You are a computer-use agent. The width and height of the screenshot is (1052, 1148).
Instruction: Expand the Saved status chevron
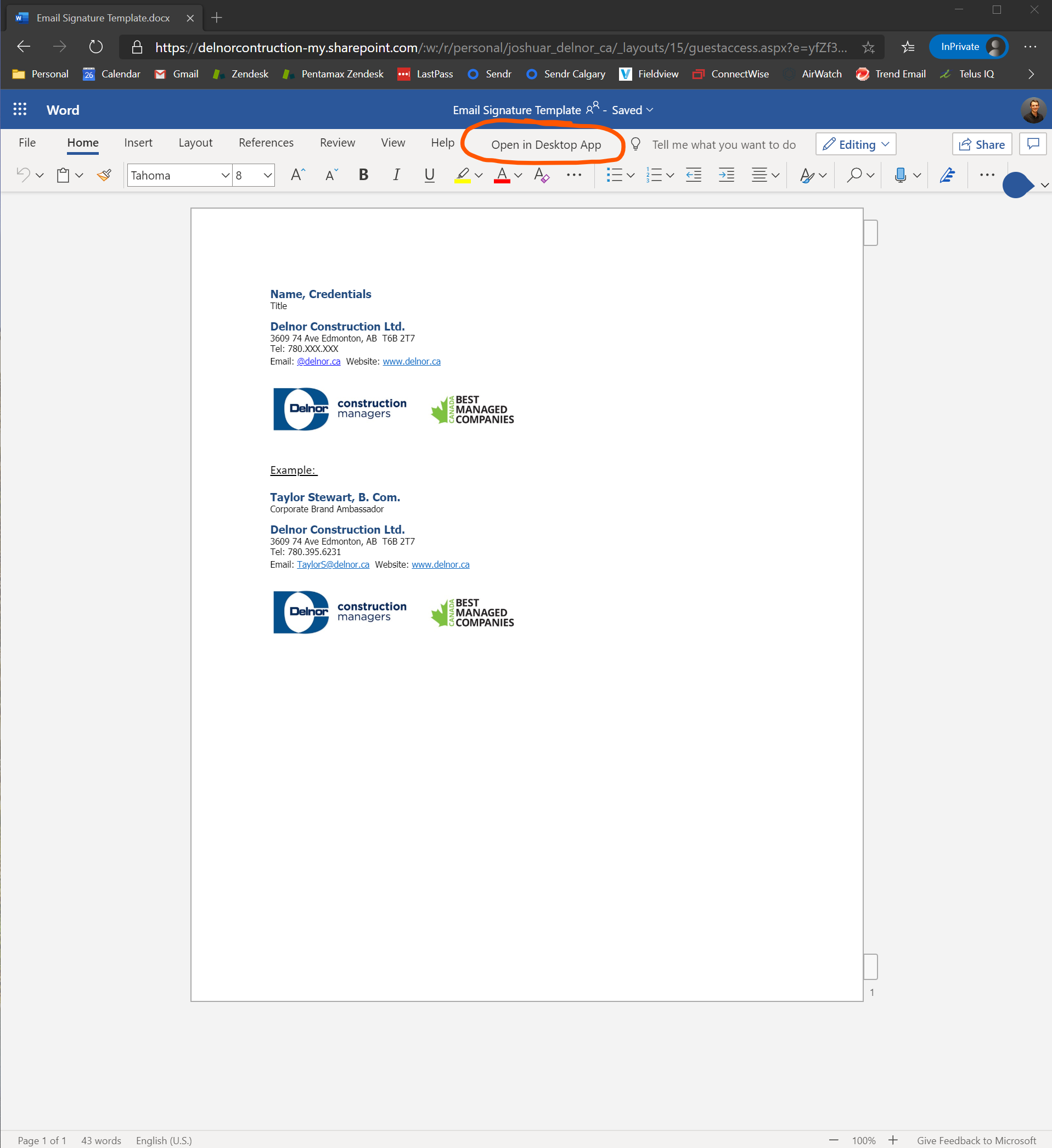650,110
